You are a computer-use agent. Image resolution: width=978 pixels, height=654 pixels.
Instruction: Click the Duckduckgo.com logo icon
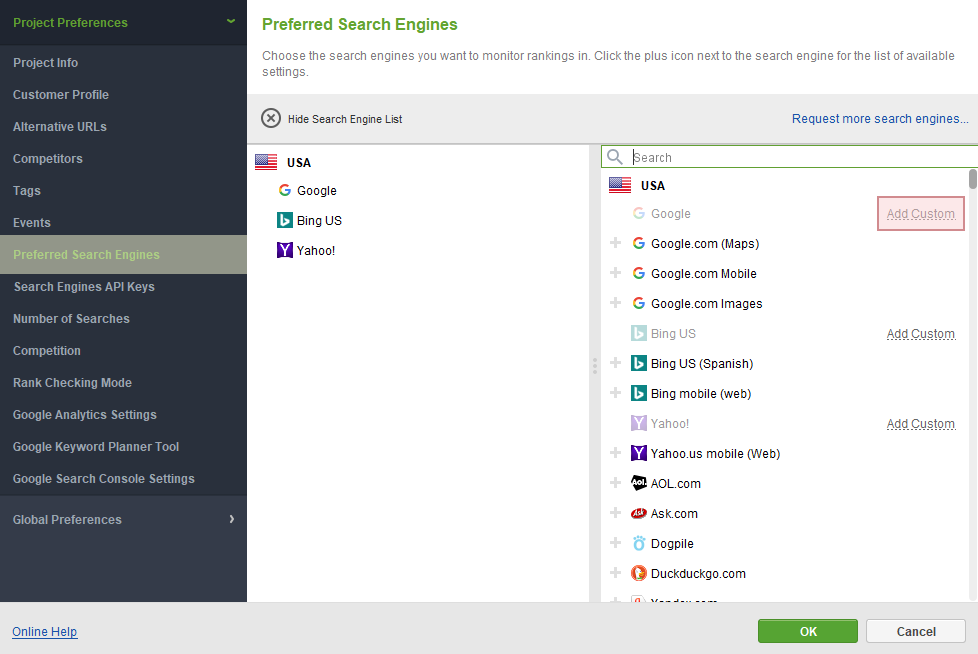coord(639,573)
